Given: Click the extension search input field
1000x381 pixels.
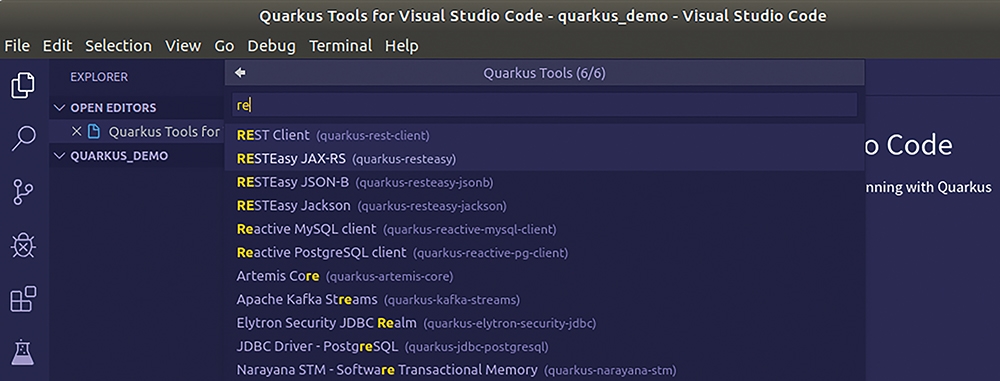Looking at the screenshot, I should (545, 105).
